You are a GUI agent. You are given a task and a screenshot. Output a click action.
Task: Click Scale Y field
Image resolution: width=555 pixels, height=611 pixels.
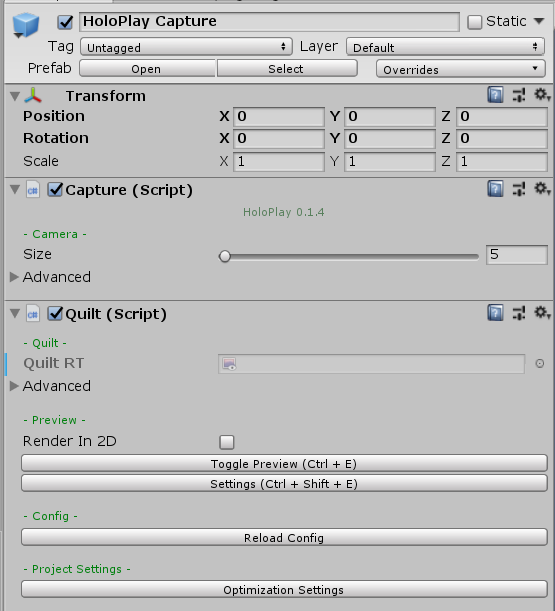(390, 161)
